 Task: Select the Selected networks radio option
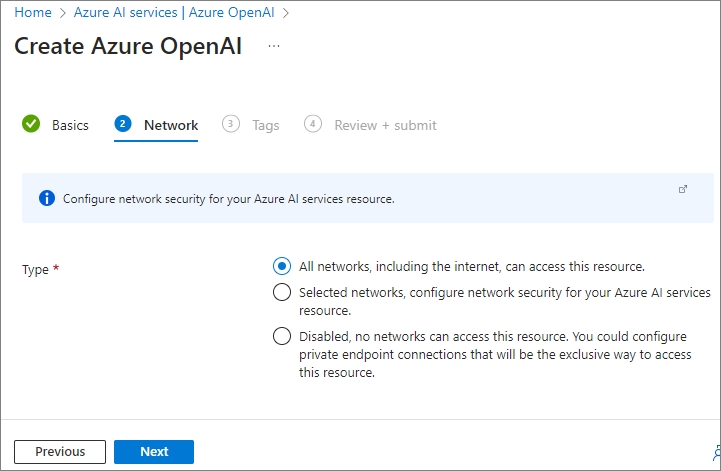point(282,292)
